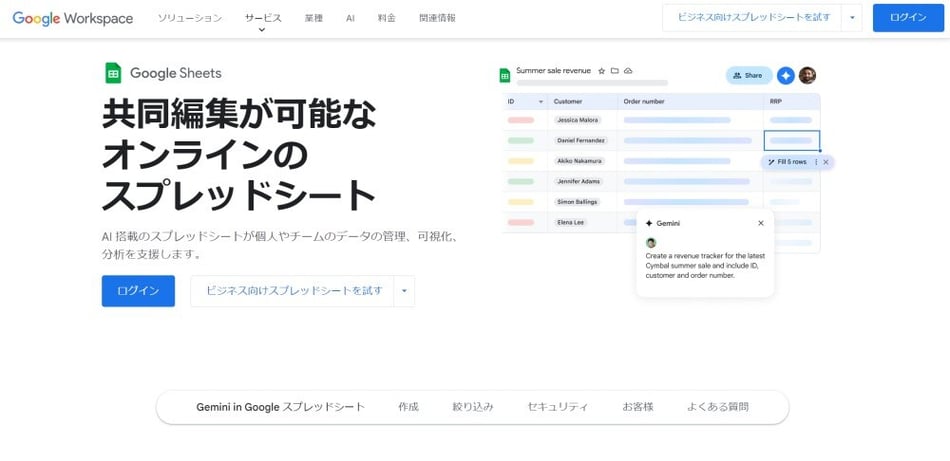Click the Akiko Nakamura customer chip
The width and height of the screenshot is (950, 461).
tap(579, 161)
